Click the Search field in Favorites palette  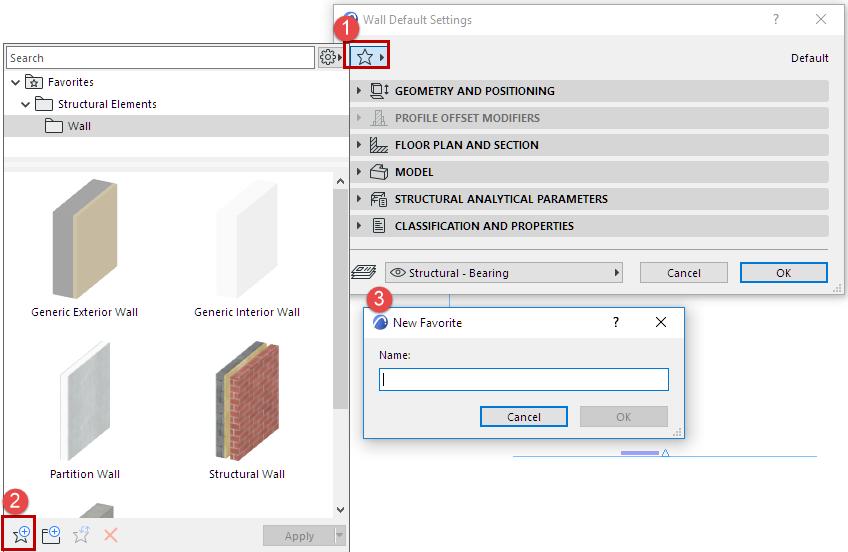click(160, 57)
